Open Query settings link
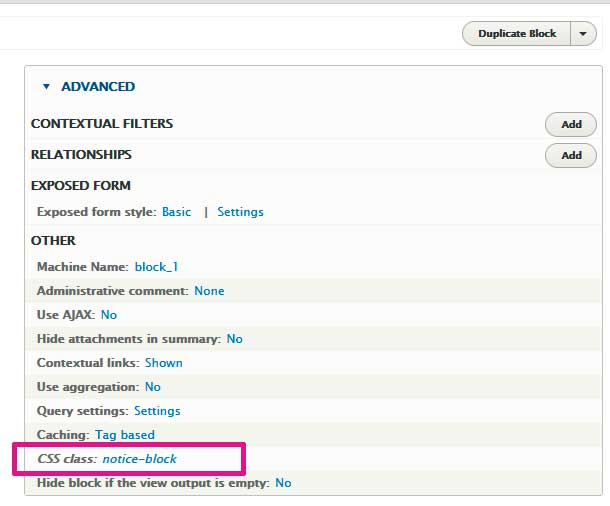 tap(157, 411)
